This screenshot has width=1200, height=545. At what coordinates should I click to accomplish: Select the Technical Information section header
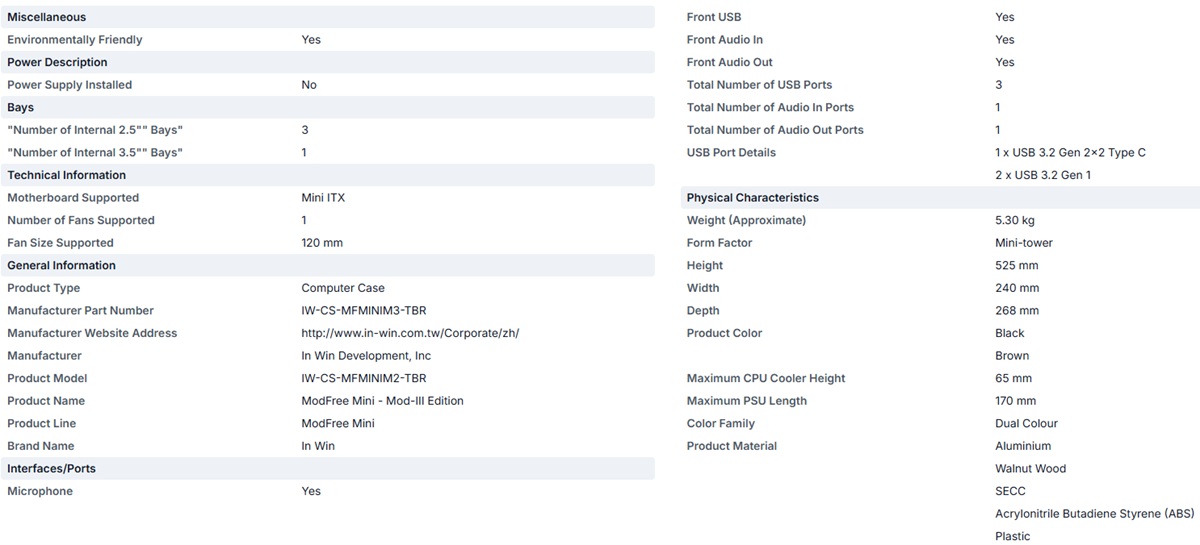point(66,175)
